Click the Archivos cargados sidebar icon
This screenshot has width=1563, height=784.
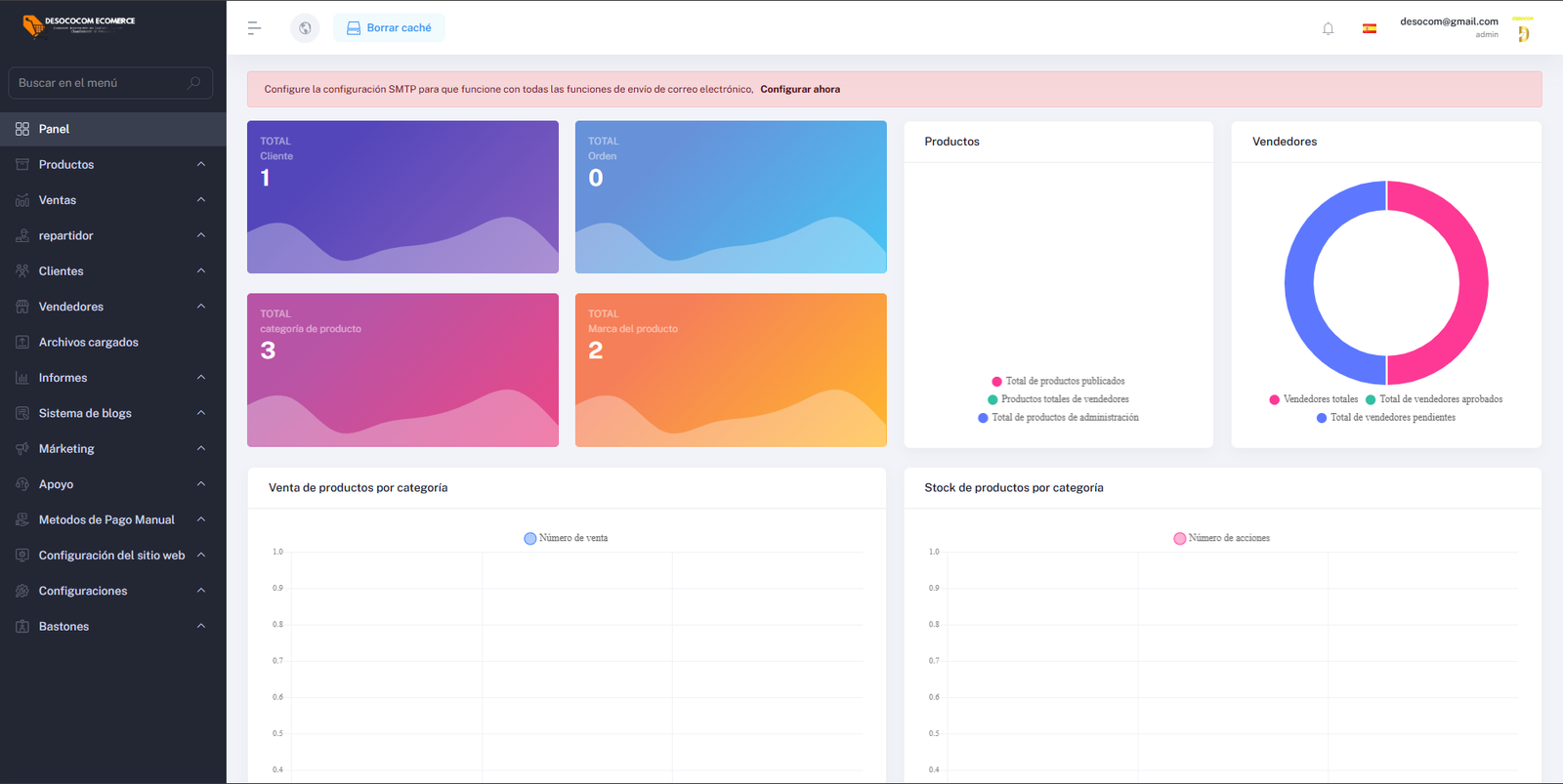click(x=22, y=342)
